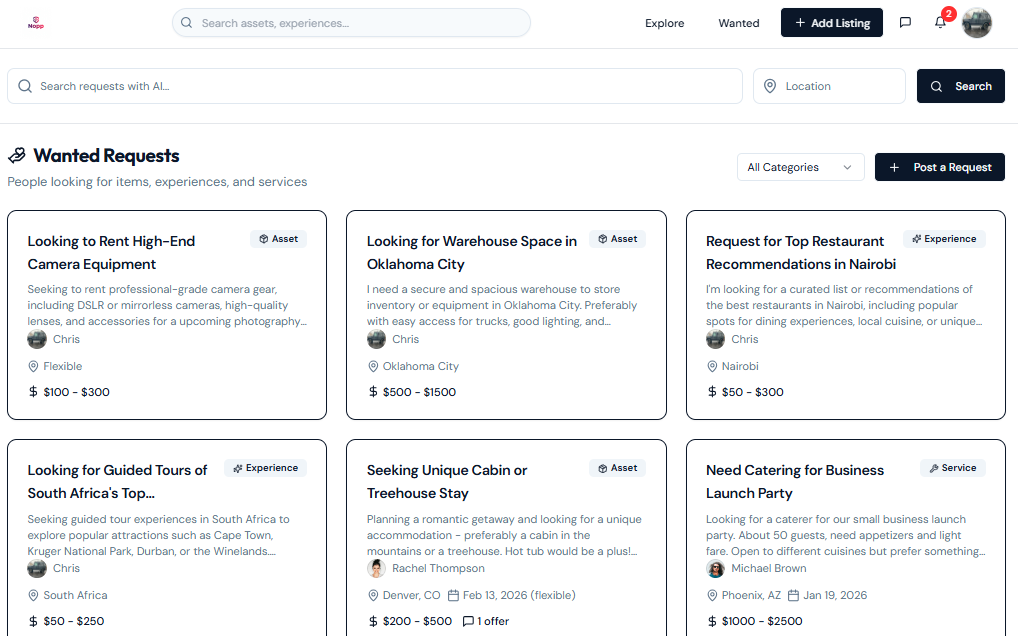Click the dollar icon on the catering request card

tap(710, 621)
